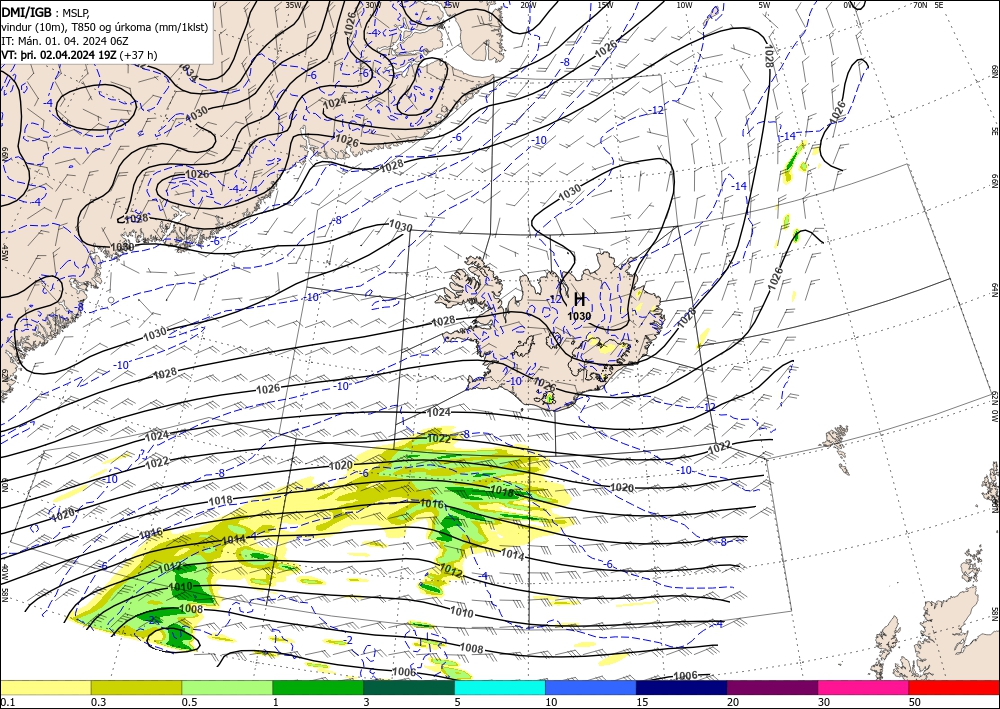Select the blue 10 mm legend swatch

591,688
